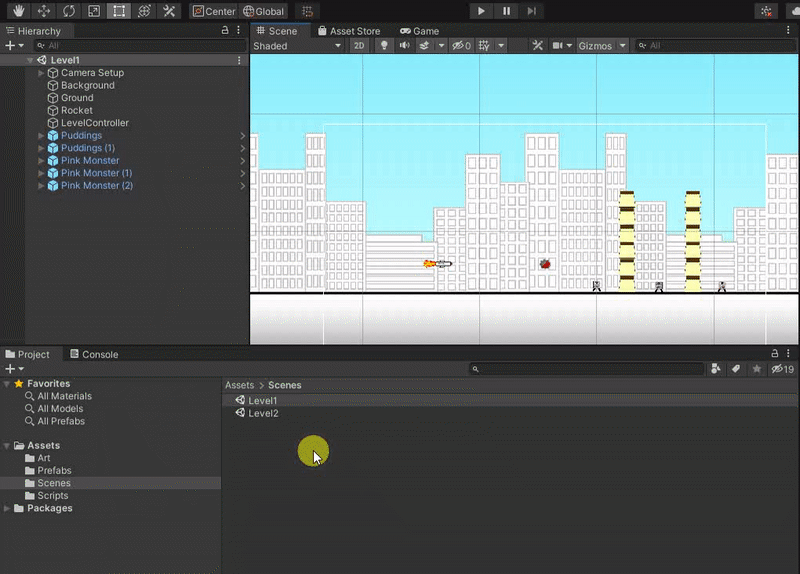Click the Project panel search field
800x574 pixels.
[x=590, y=369]
